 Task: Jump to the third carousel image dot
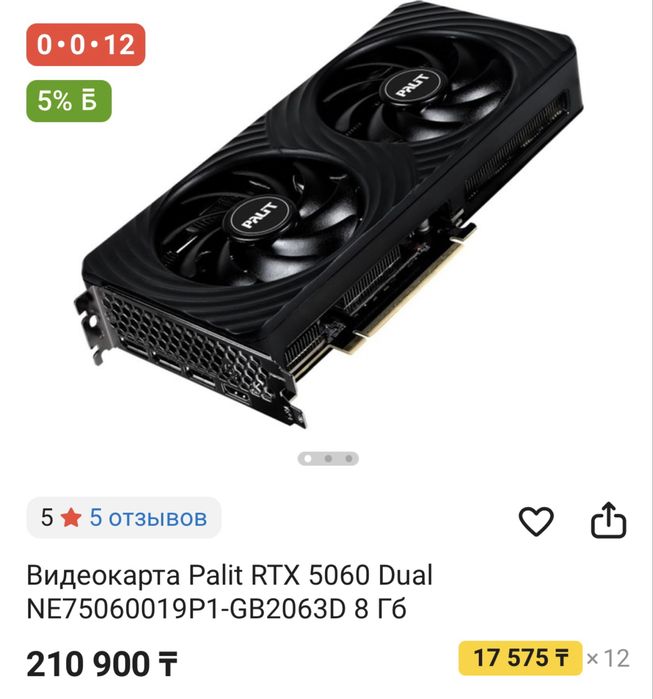coord(349,458)
